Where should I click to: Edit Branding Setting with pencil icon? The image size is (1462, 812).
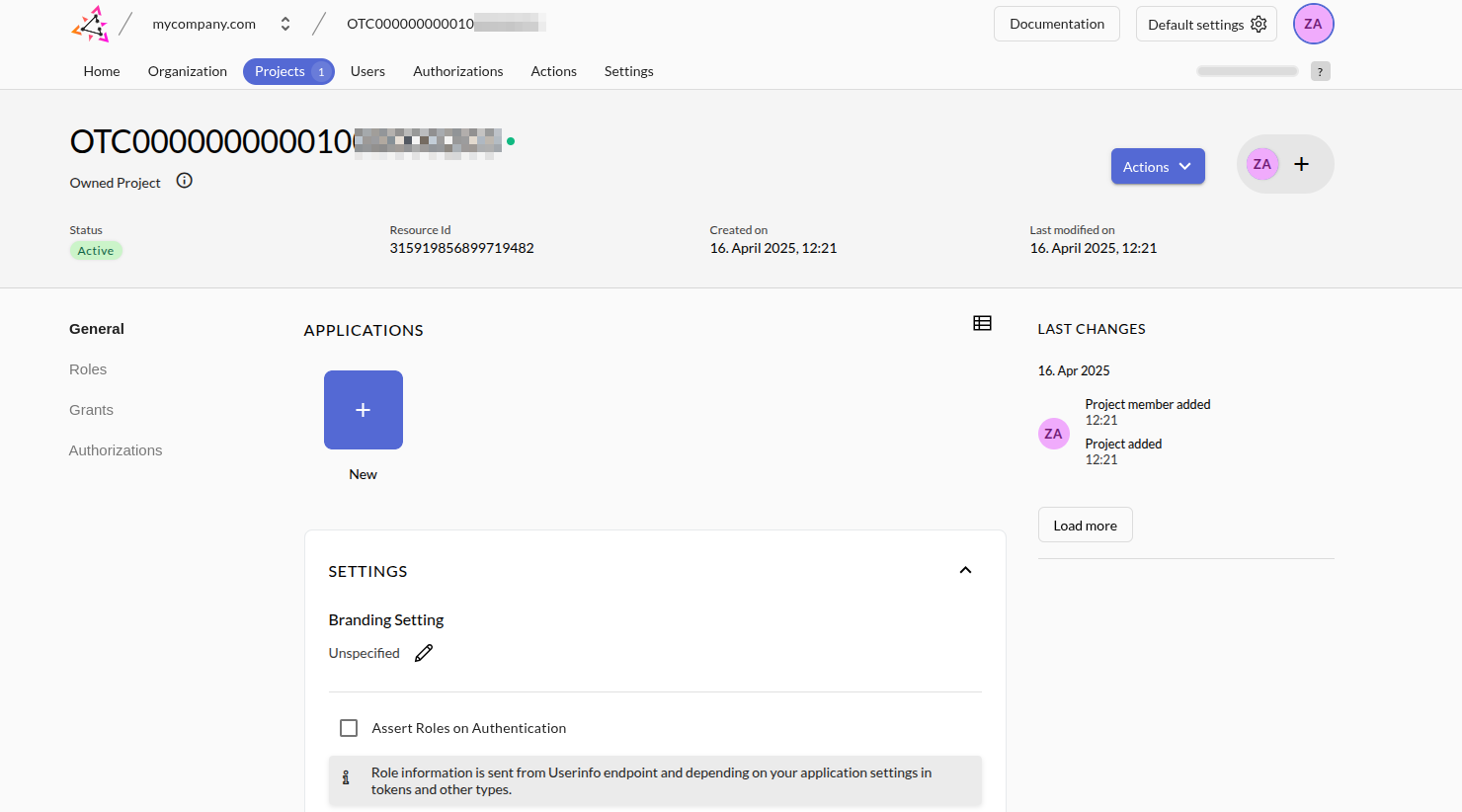424,653
